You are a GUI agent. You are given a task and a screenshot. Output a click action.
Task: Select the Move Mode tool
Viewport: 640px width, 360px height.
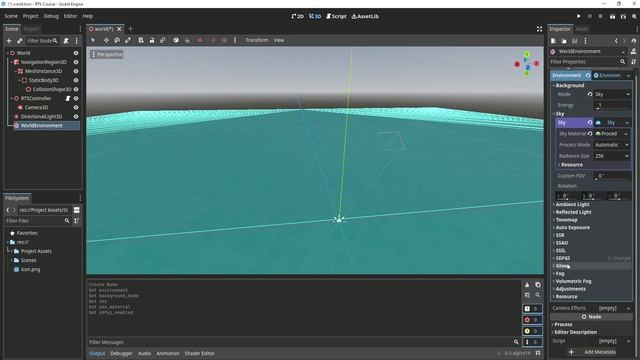[x=106, y=40]
